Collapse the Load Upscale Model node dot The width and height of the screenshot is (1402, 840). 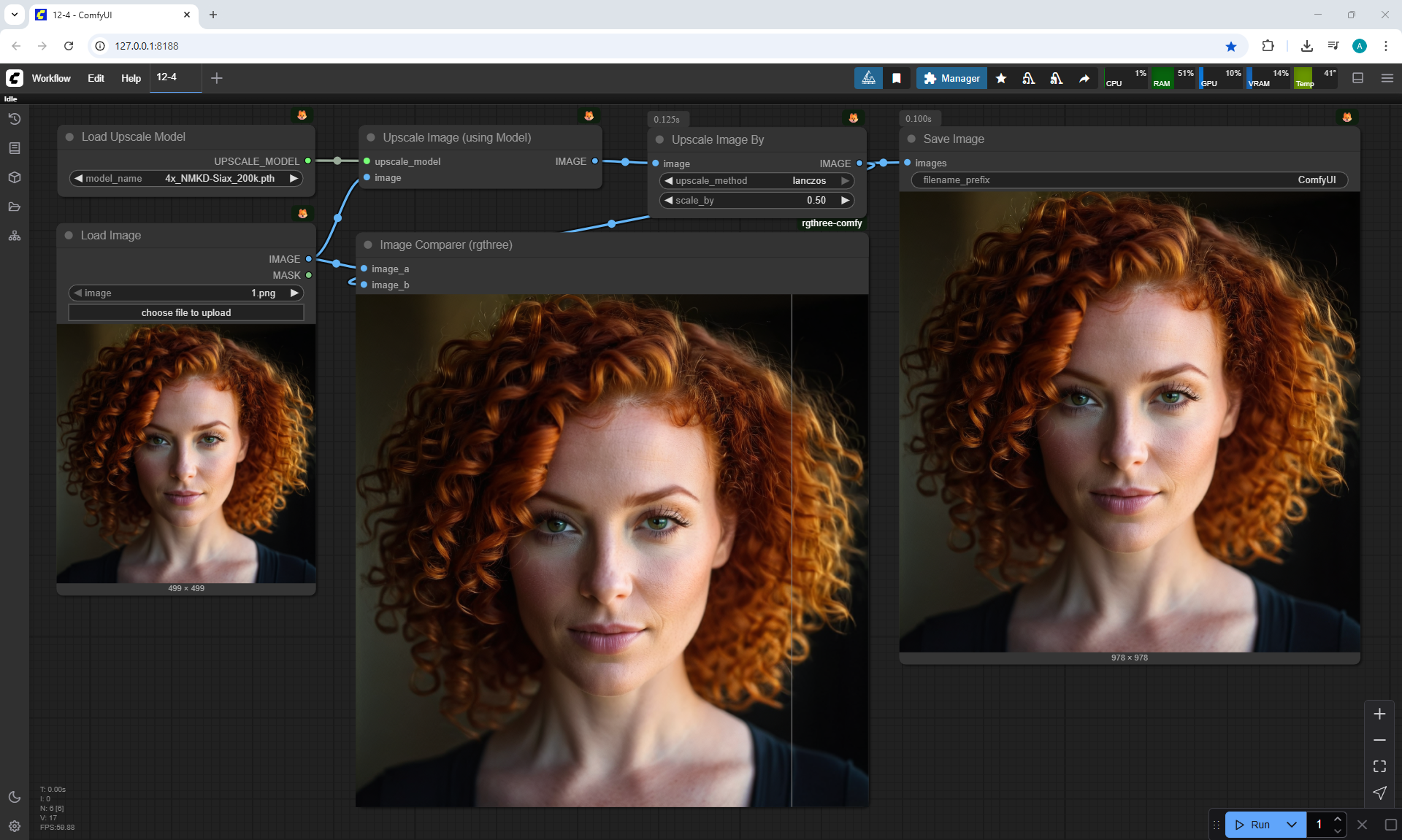[70, 137]
